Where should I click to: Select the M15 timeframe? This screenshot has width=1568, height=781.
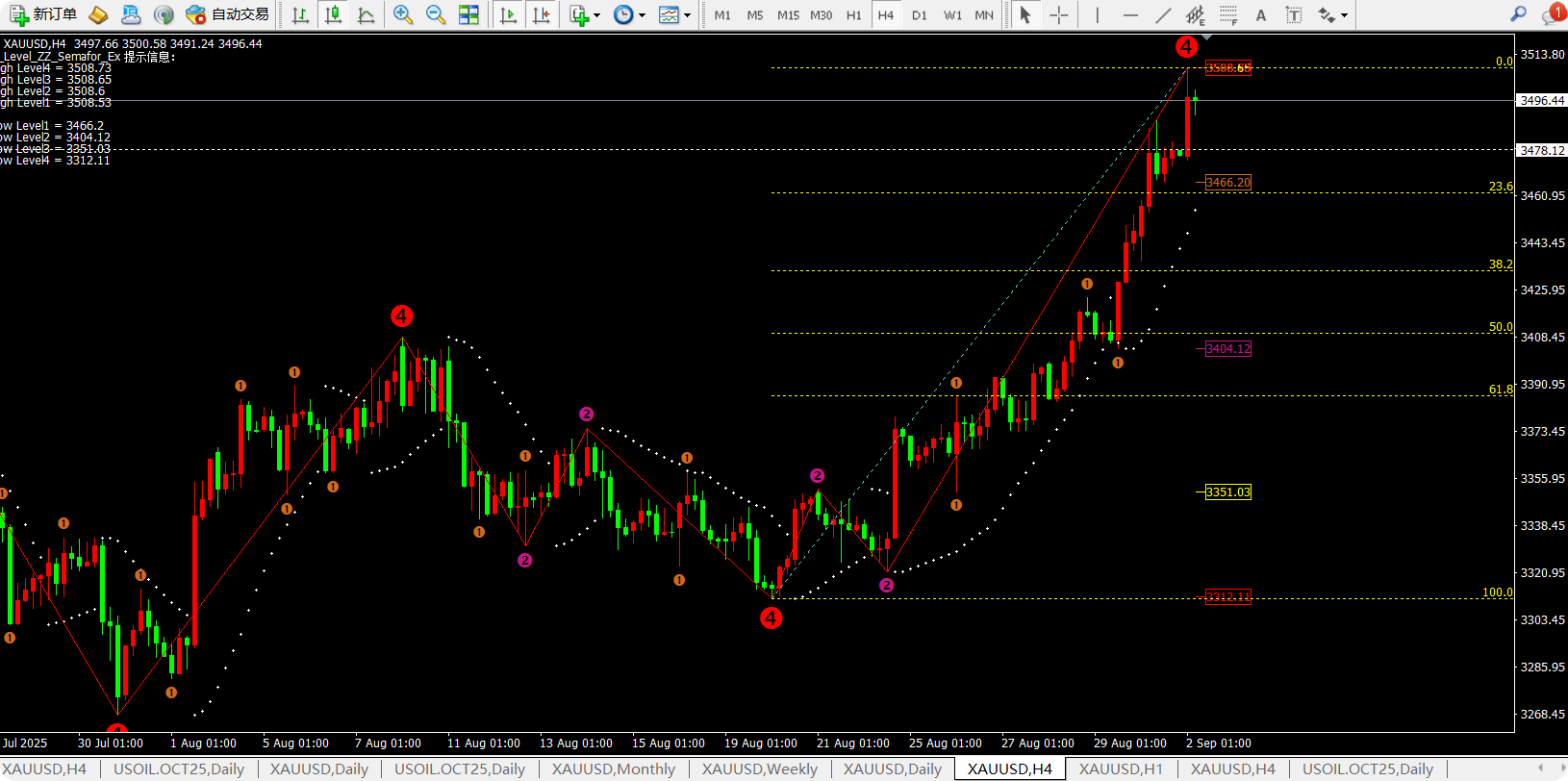click(x=788, y=15)
